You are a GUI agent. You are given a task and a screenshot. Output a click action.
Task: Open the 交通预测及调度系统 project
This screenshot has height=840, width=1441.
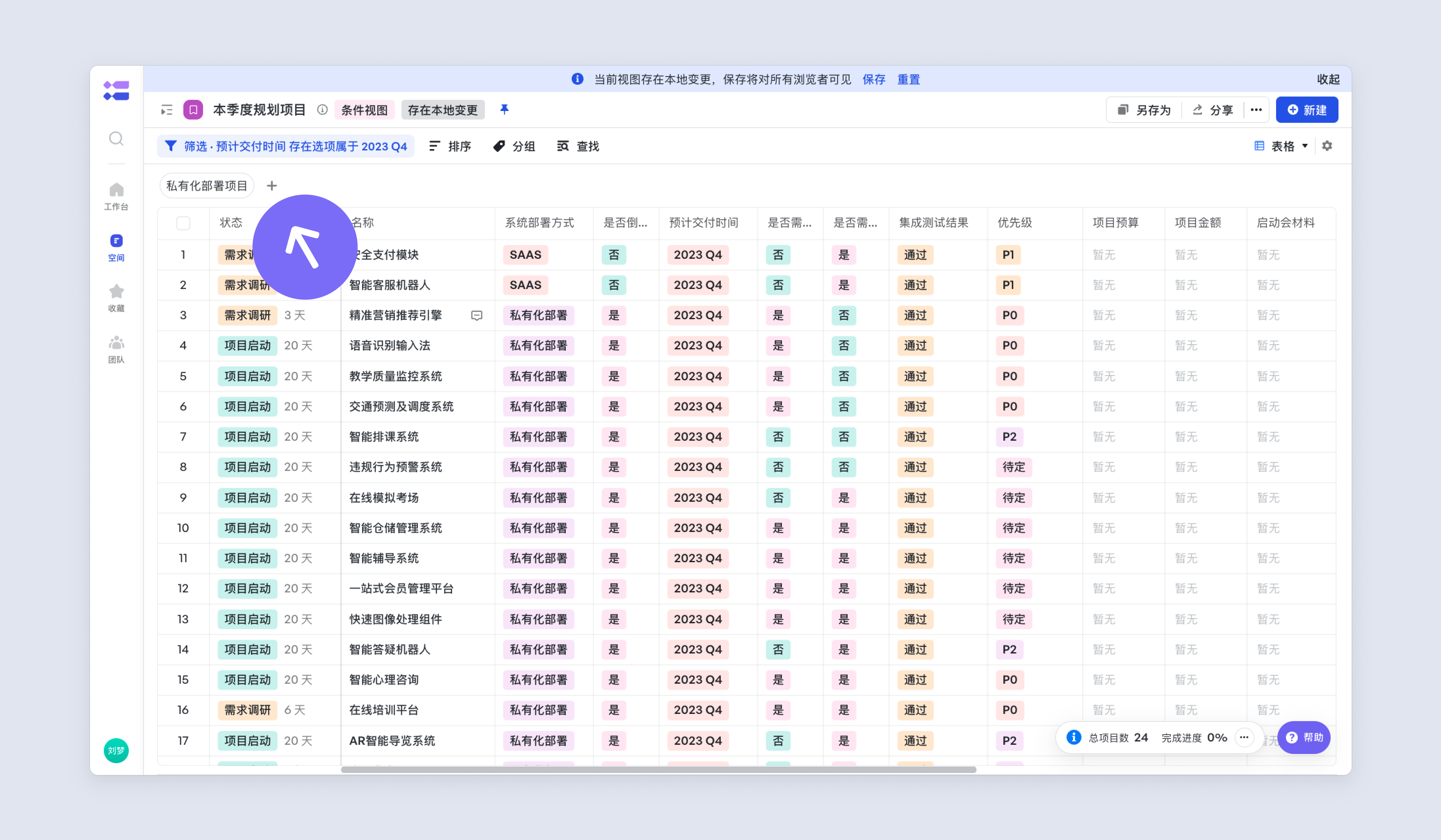pos(401,407)
